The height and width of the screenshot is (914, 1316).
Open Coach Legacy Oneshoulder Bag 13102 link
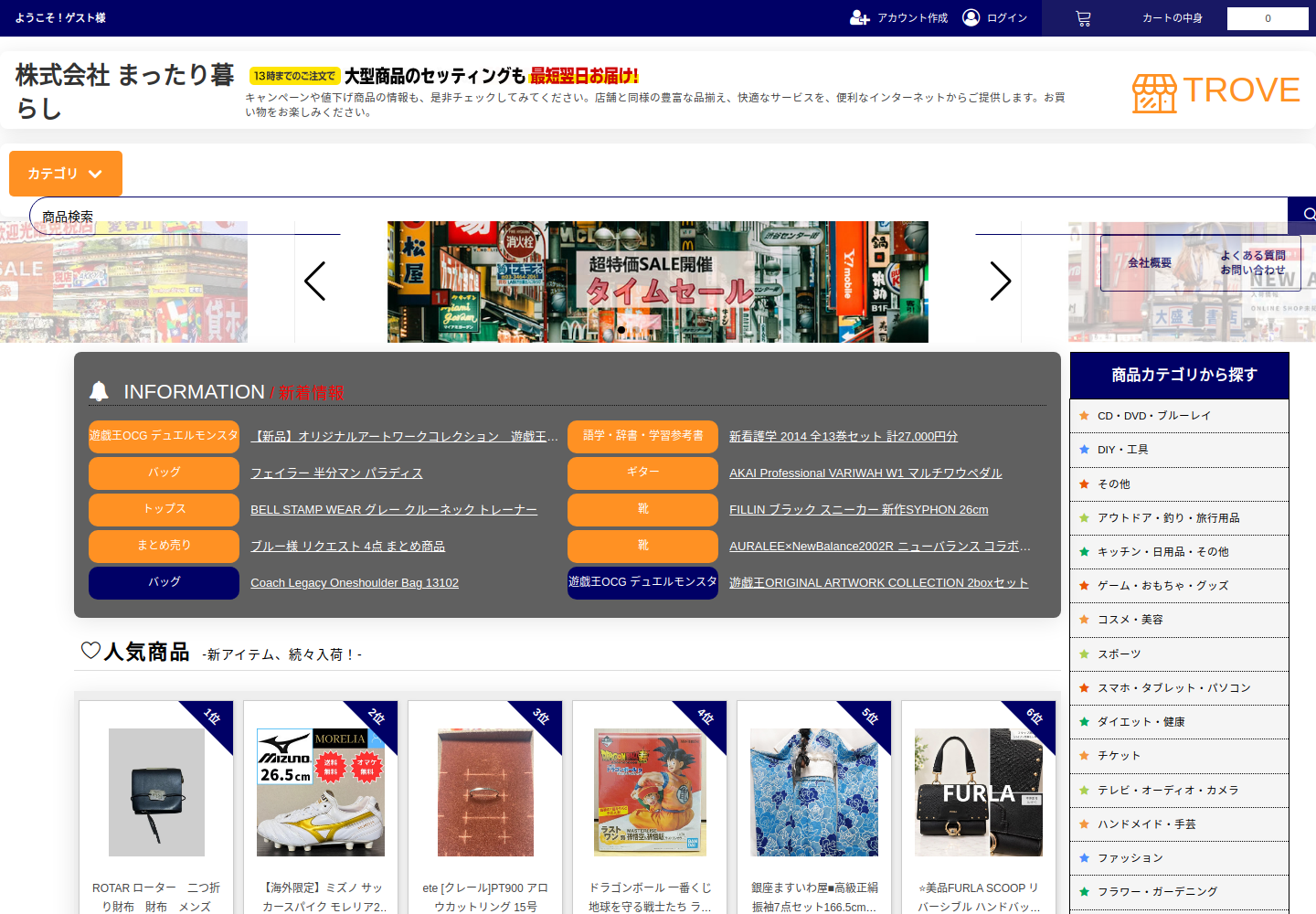point(355,583)
